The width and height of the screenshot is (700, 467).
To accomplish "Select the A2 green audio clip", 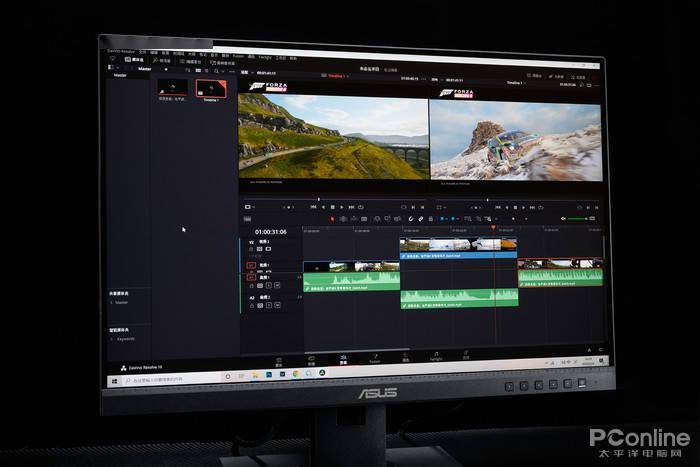I will point(459,298).
